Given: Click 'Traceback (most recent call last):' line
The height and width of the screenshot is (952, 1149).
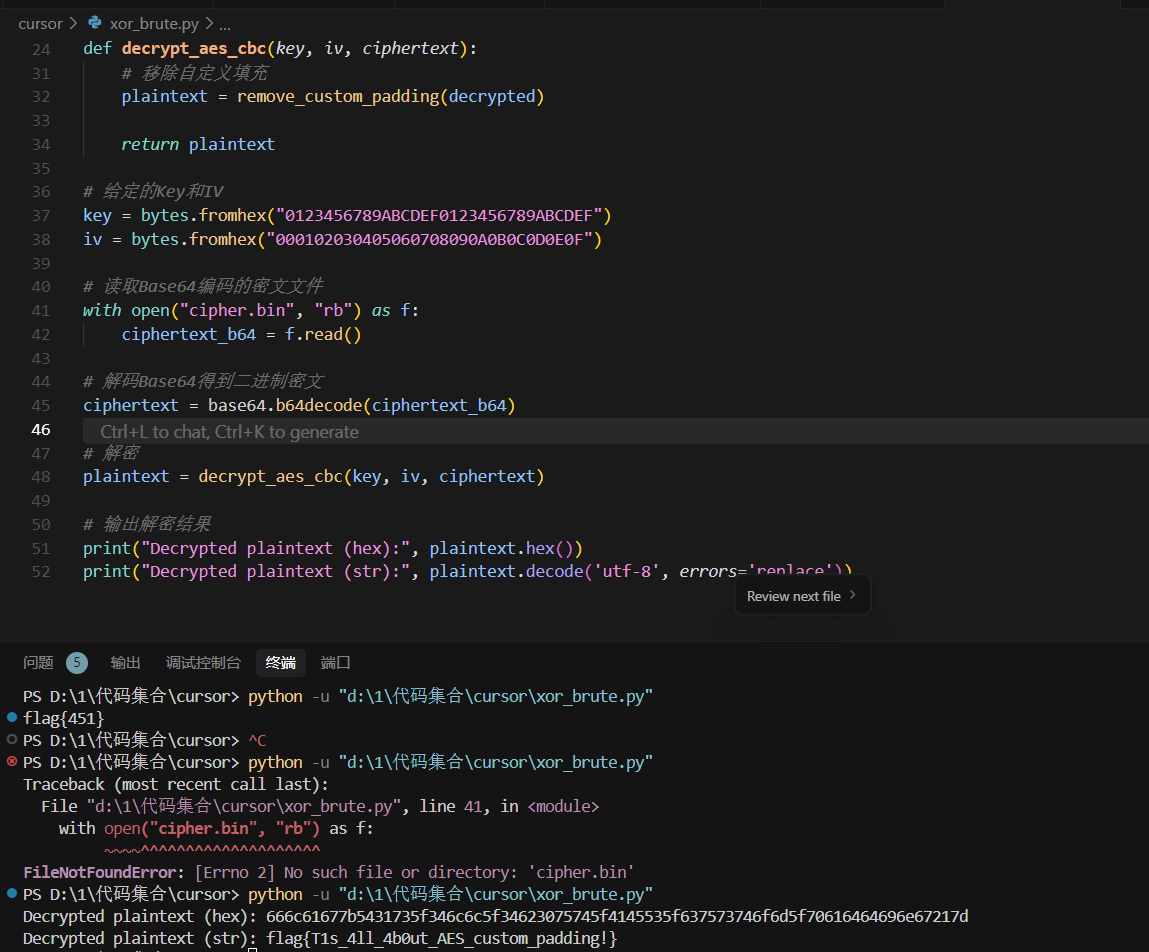Looking at the screenshot, I should tap(176, 784).
